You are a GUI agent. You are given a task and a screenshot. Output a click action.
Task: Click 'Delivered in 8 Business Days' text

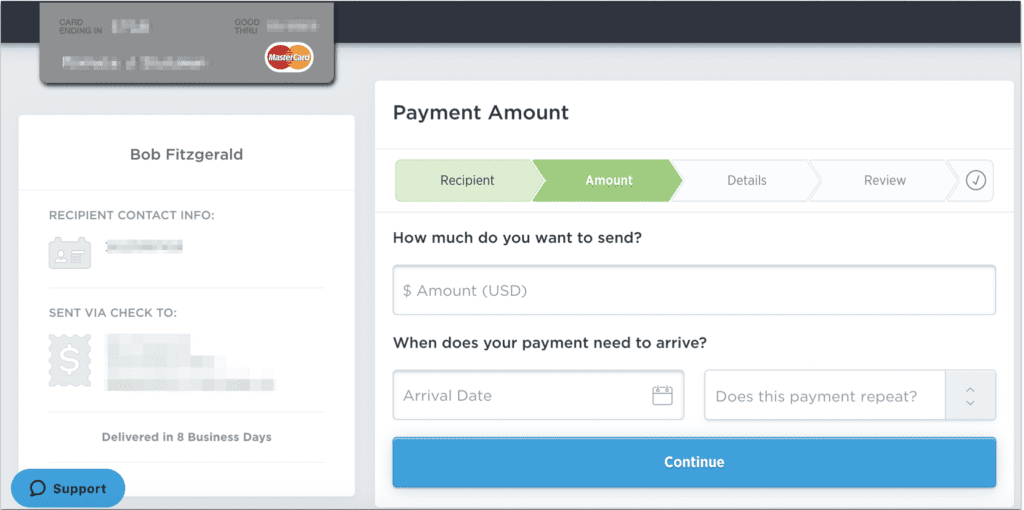[187, 437]
